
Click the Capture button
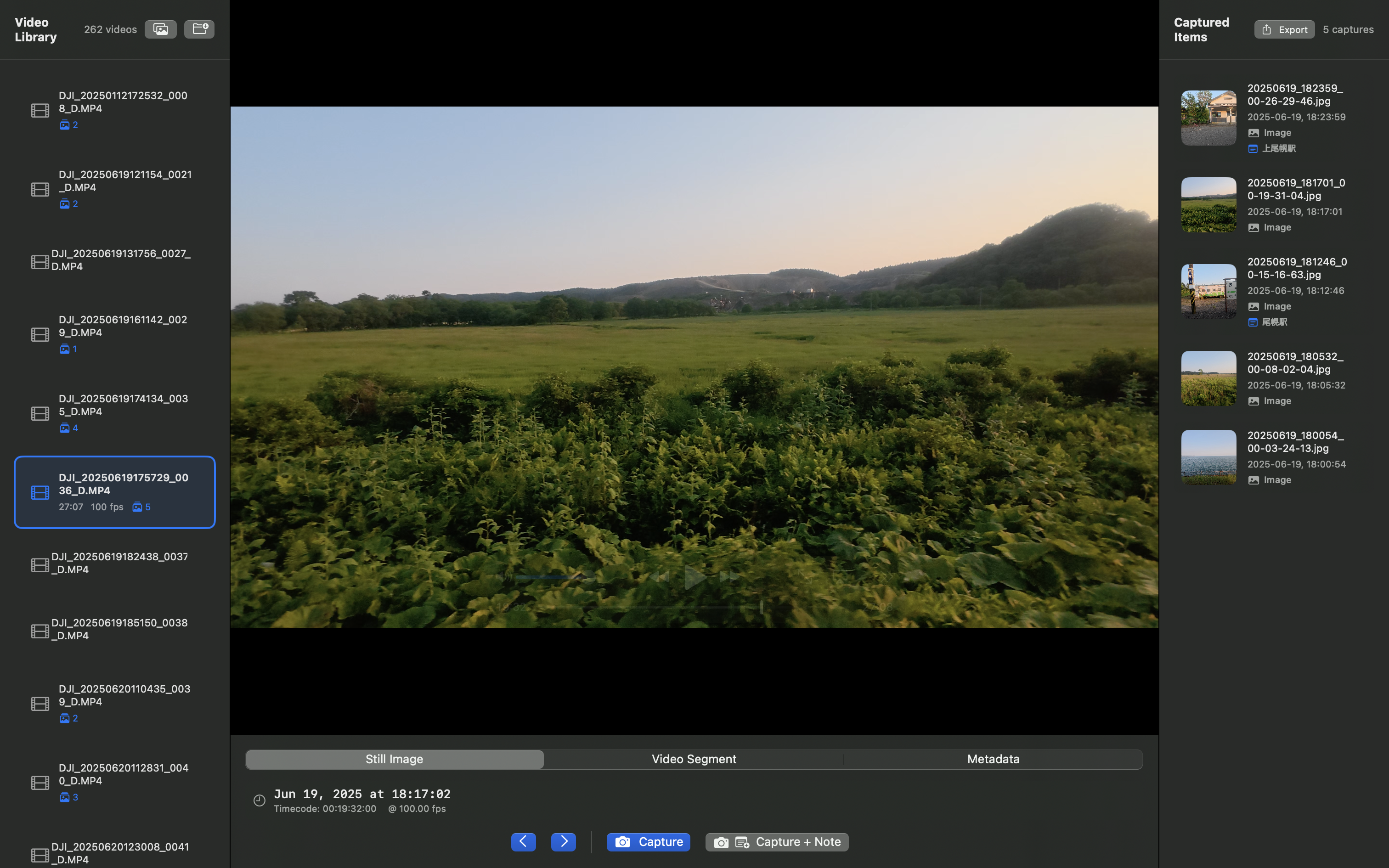tap(648, 841)
